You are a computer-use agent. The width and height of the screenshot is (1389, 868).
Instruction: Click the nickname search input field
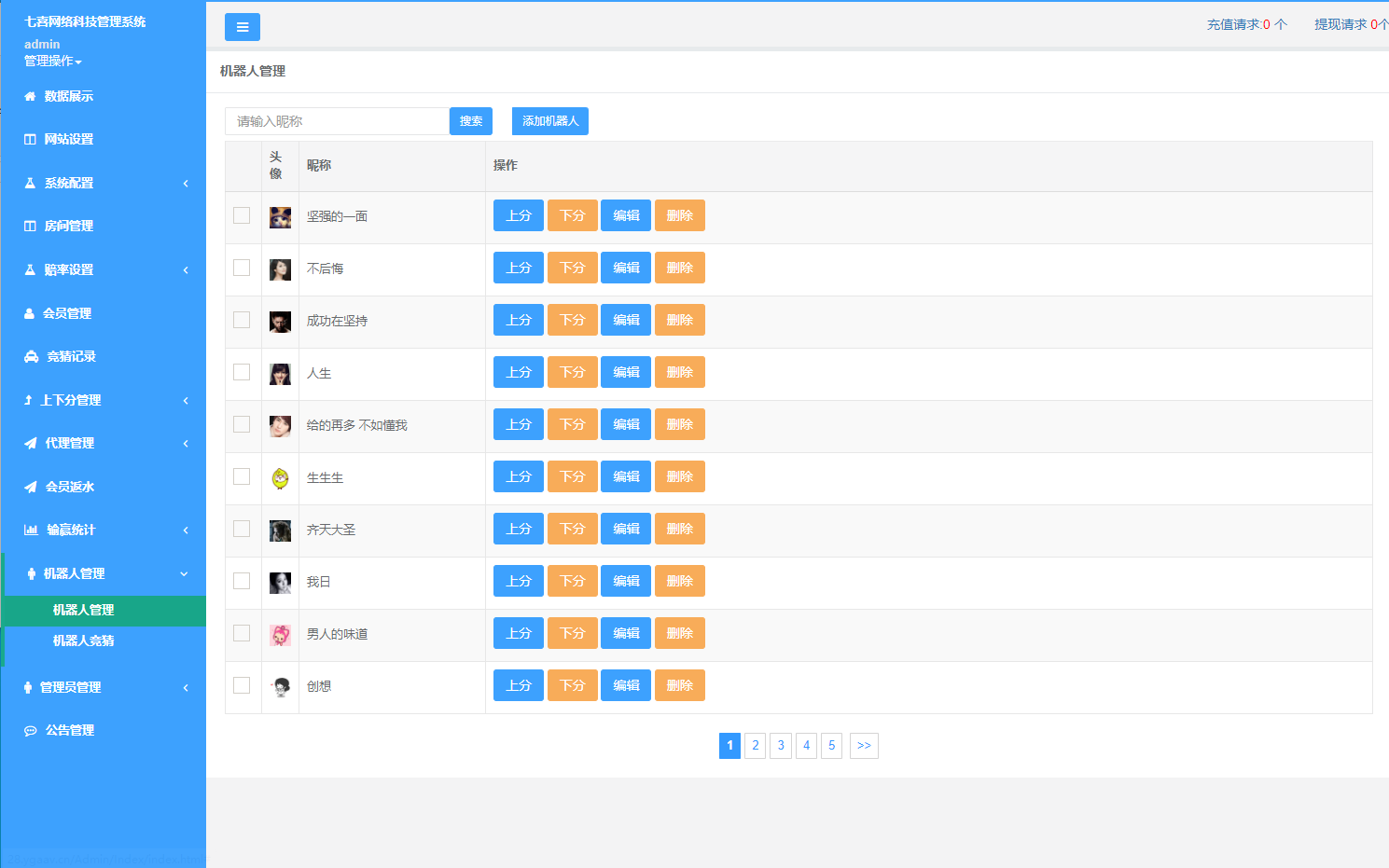[x=337, y=121]
